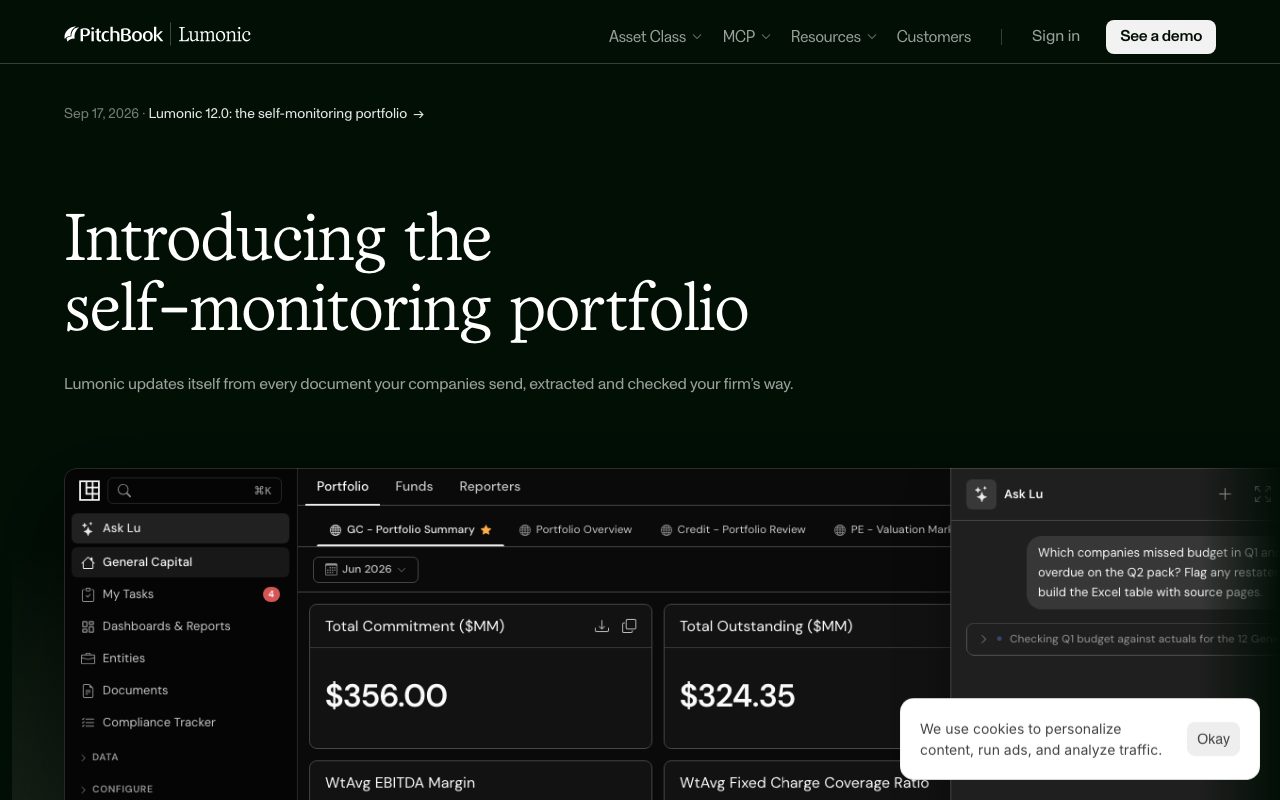Open the Credit - Portfolio Review view tab

click(x=733, y=529)
